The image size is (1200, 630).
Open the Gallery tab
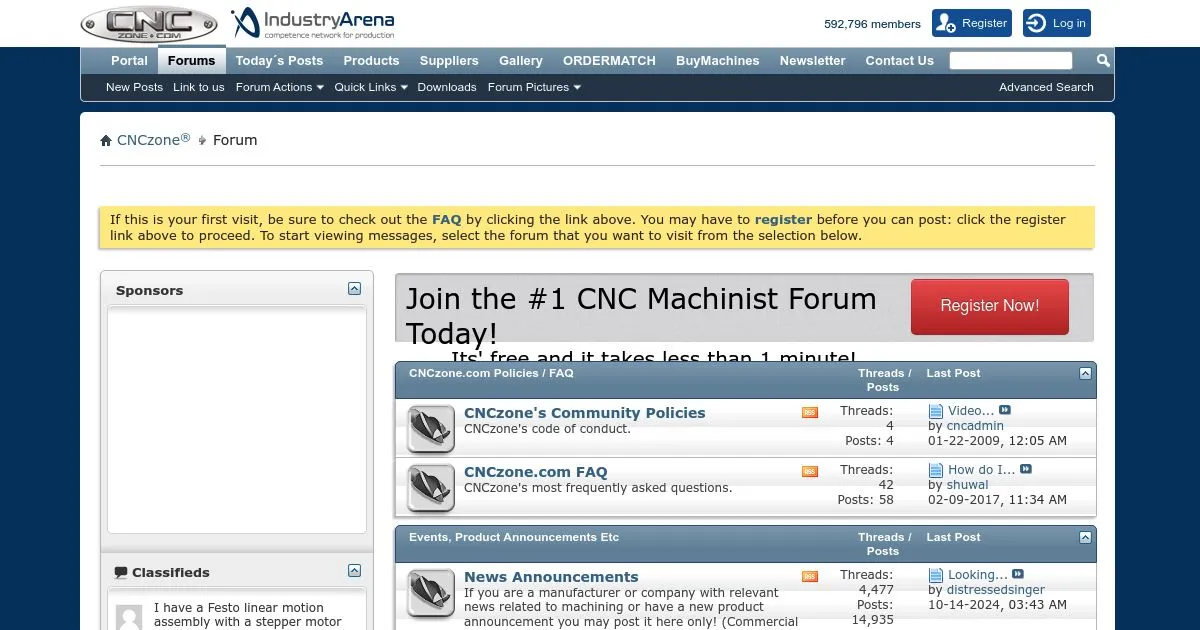[521, 61]
